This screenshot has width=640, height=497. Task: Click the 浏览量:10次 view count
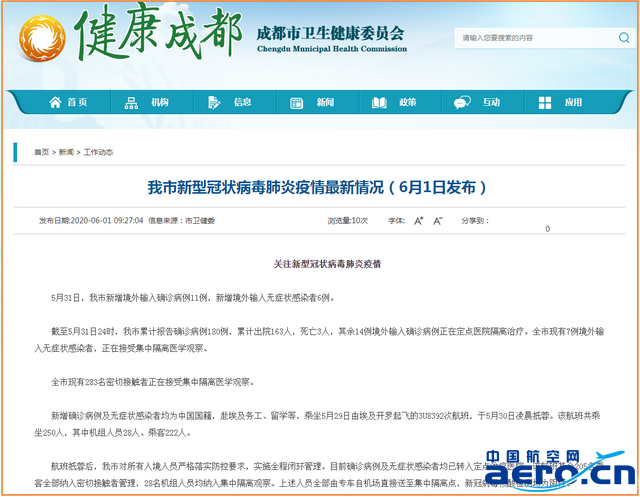(x=347, y=221)
